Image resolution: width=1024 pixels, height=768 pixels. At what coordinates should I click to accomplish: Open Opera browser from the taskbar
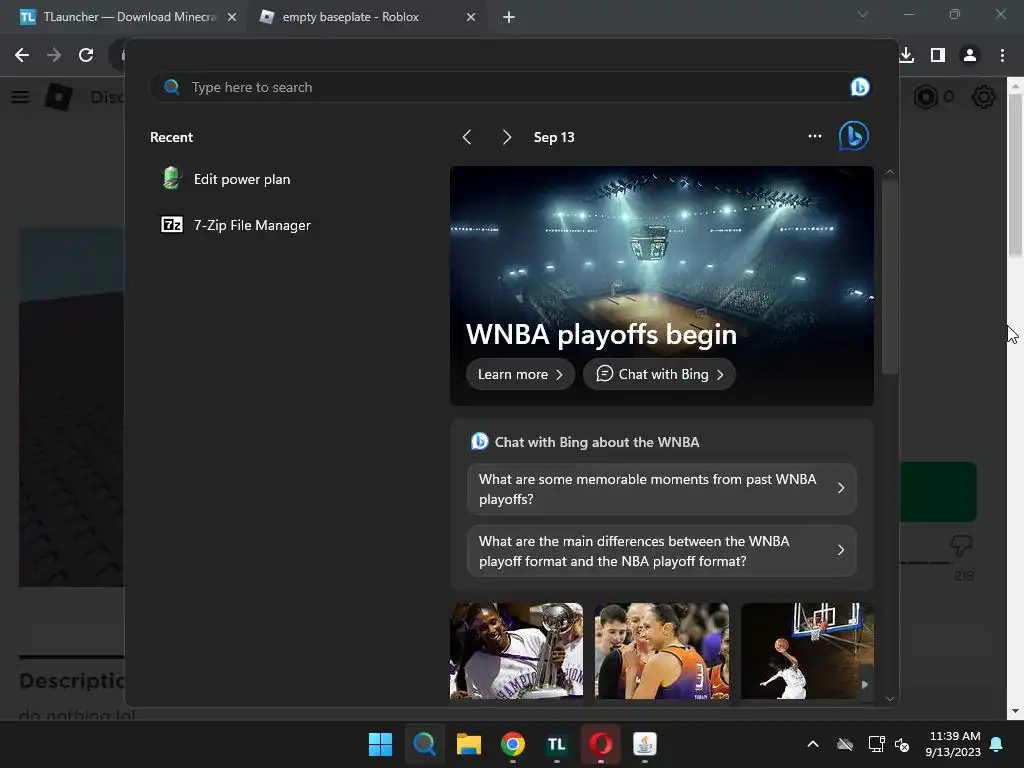[x=601, y=744]
